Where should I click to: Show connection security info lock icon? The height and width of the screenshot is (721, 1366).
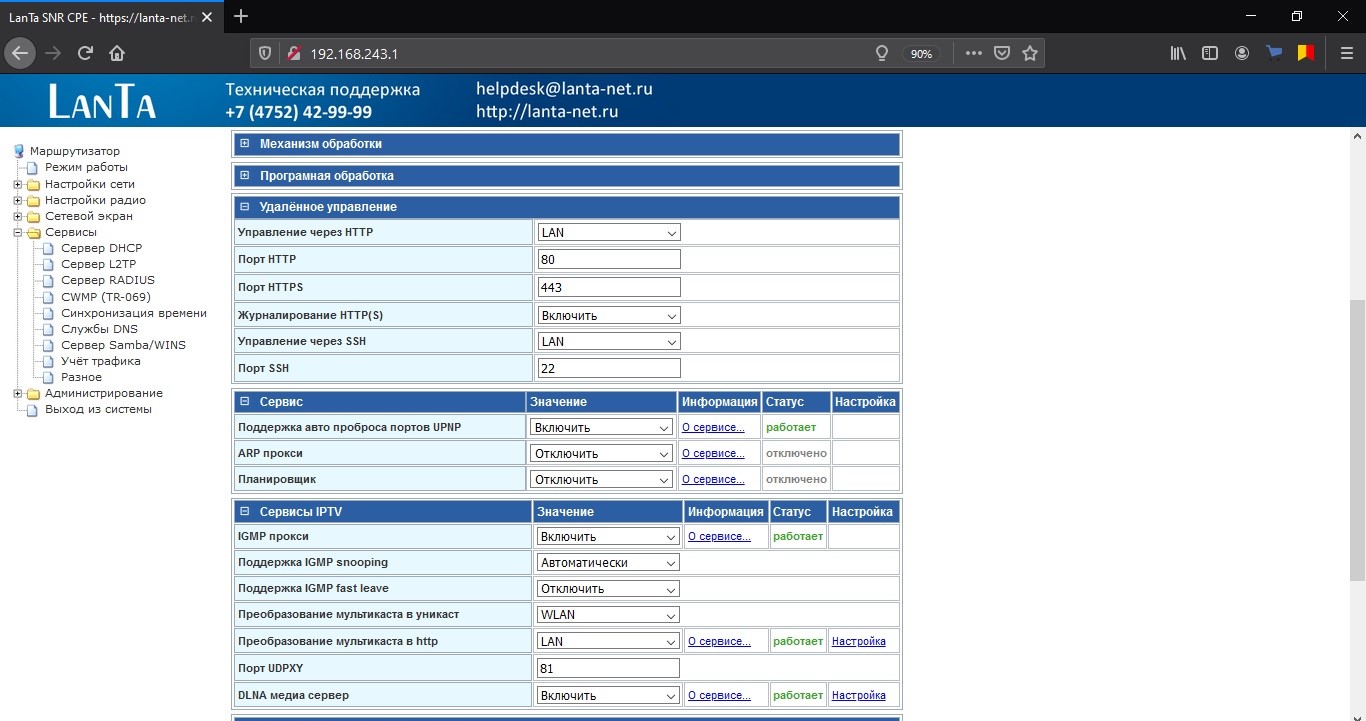point(294,54)
